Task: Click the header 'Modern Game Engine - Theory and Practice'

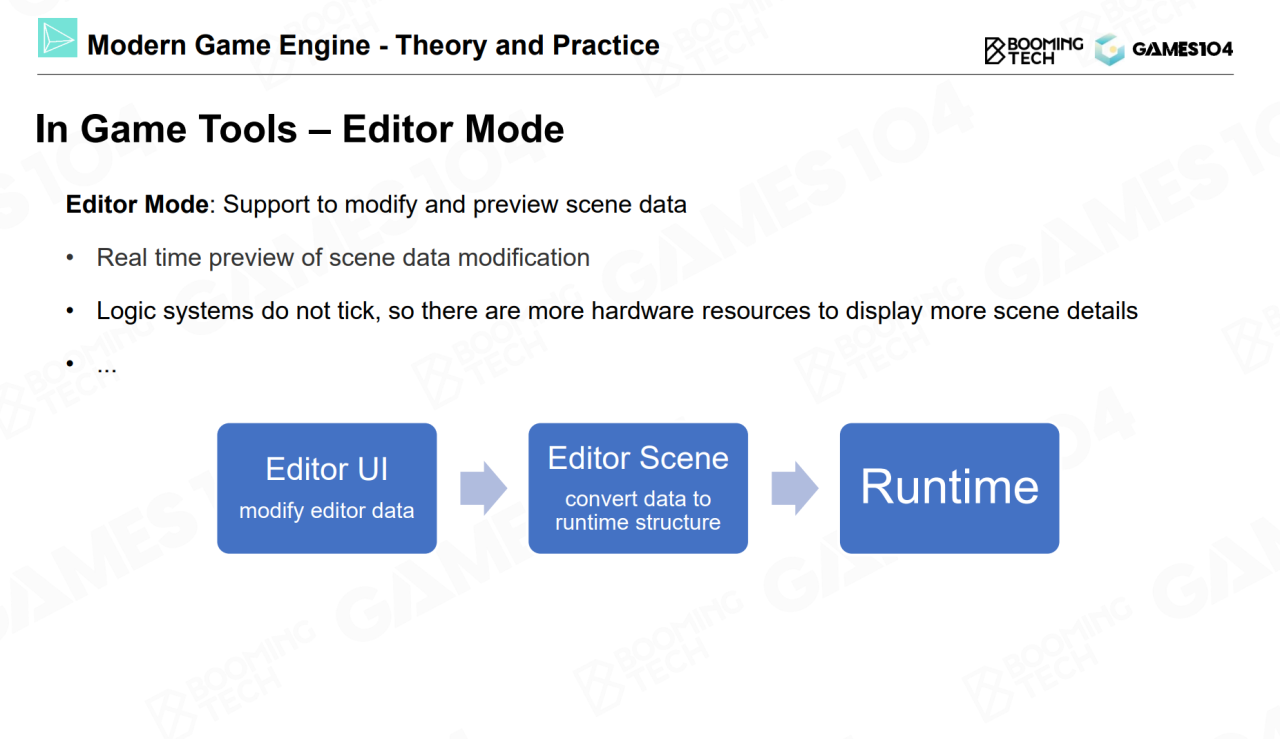Action: click(x=373, y=45)
